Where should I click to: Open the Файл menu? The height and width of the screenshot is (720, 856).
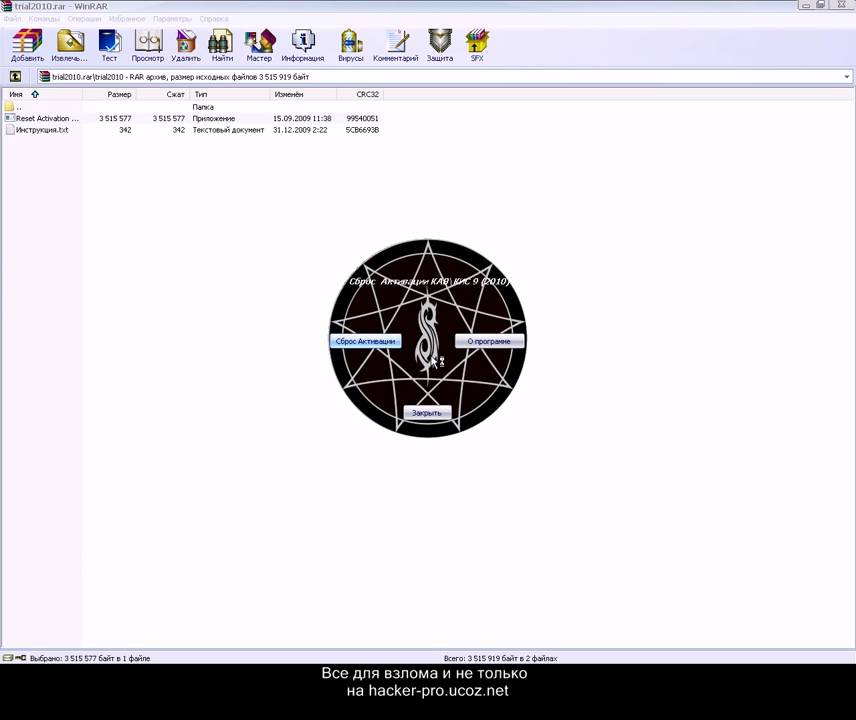point(12,19)
